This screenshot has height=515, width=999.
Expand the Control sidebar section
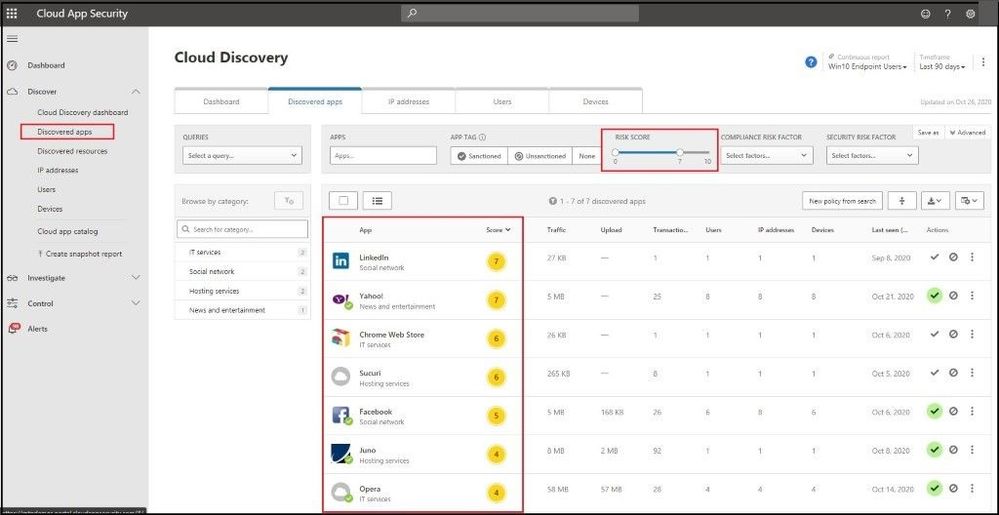[x=136, y=303]
